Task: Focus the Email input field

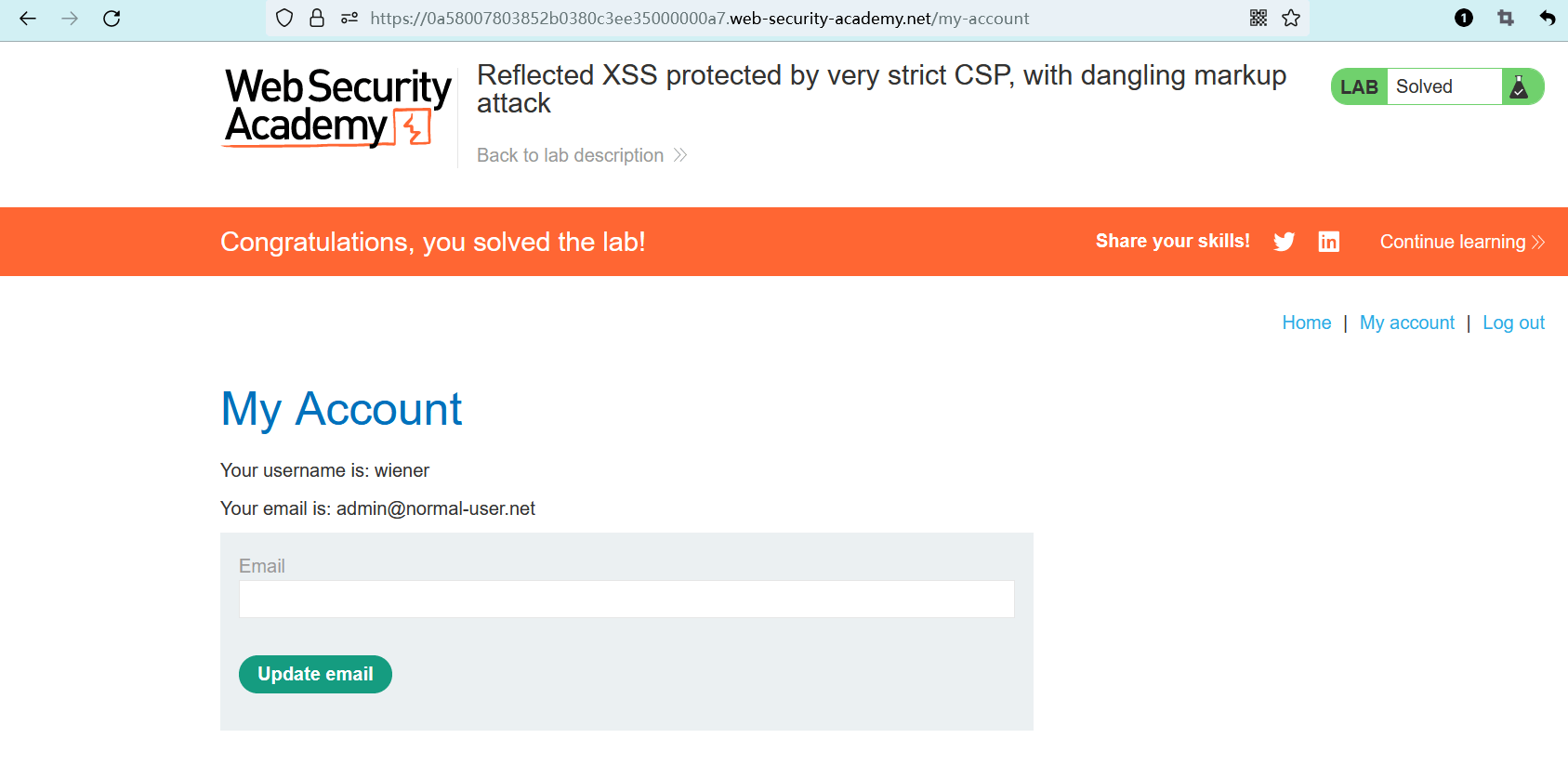Action: pyautogui.click(x=626, y=600)
